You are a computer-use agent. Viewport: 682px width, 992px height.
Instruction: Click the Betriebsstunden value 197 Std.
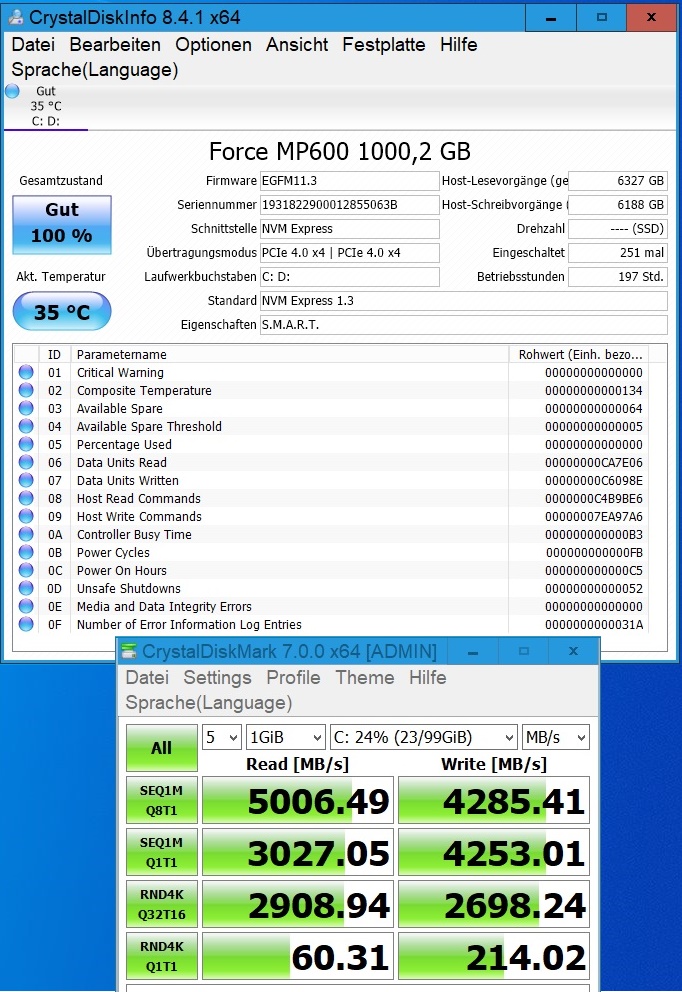(617, 277)
